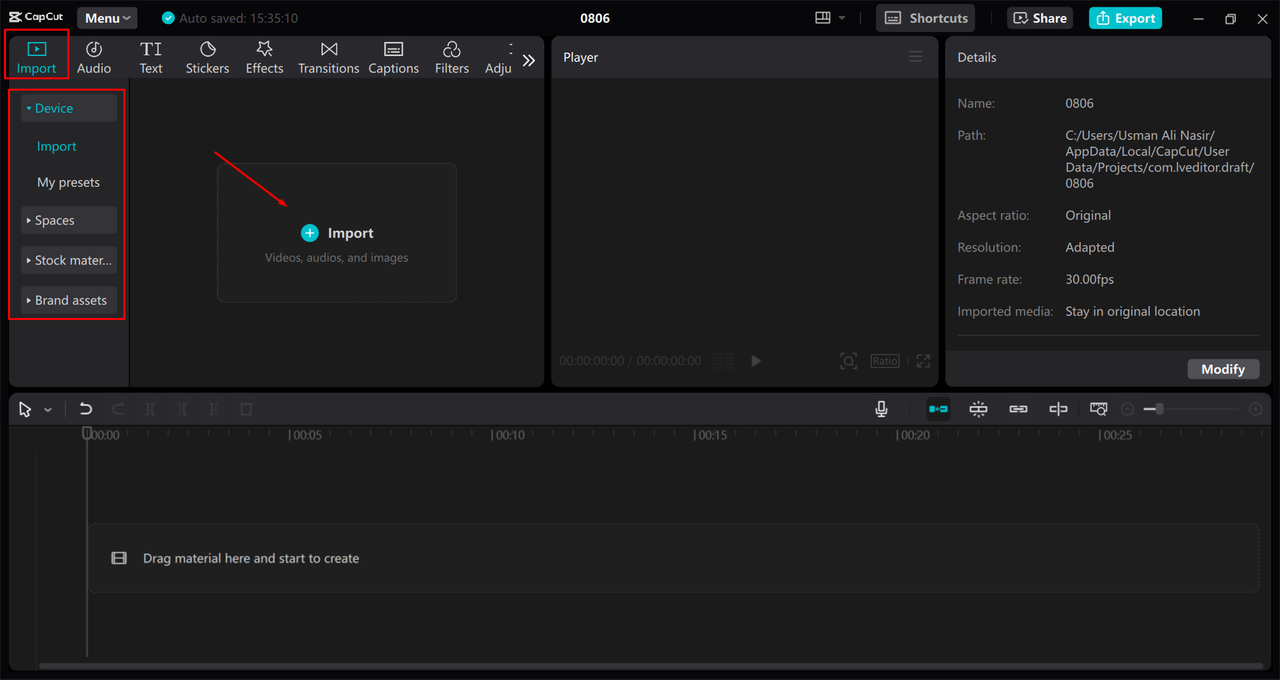Click the zoom-to-fit timeline ruler icon
1280x680 pixels.
(1099, 409)
